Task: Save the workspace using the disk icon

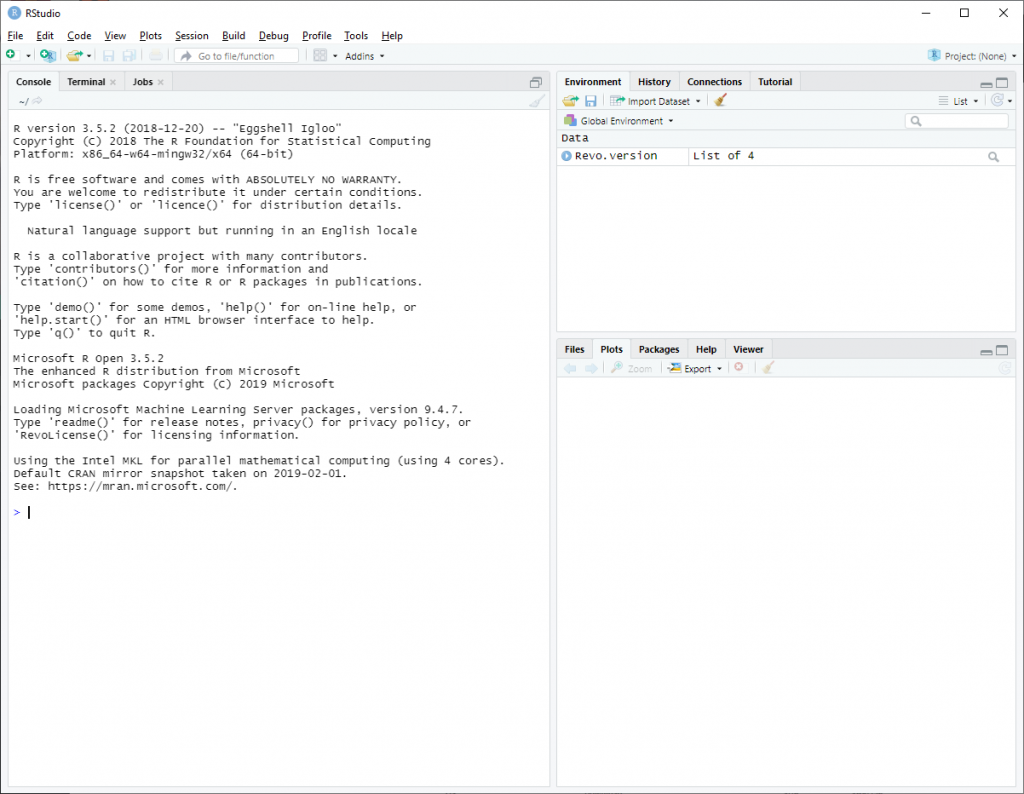Action: [590, 100]
